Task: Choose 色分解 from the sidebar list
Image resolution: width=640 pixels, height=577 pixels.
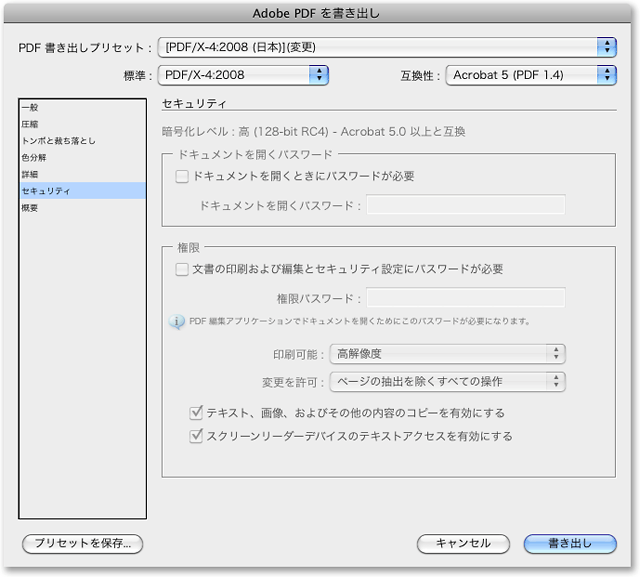Action: [x=35, y=158]
